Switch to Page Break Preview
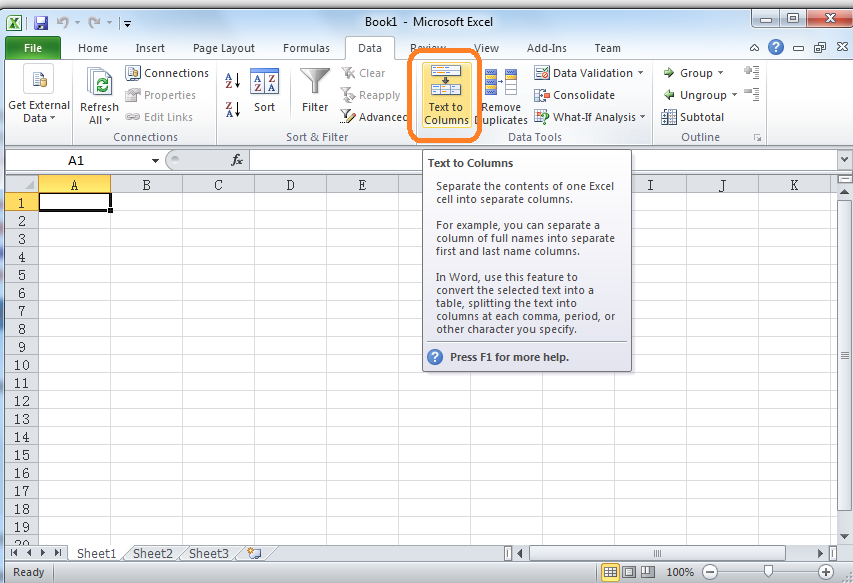Screen dimensions: 853x583 (648, 572)
